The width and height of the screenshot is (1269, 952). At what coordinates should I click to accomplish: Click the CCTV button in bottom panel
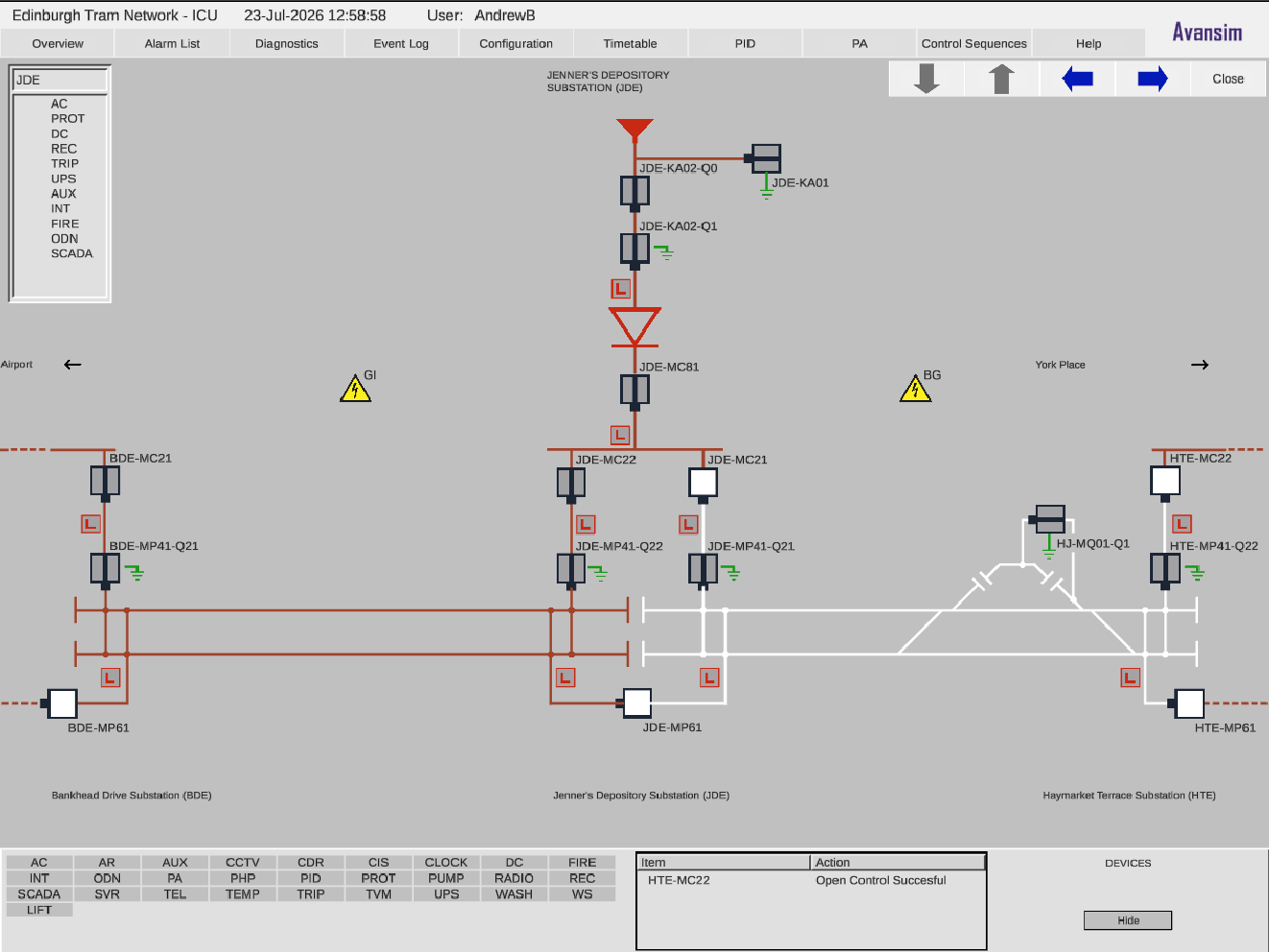[x=243, y=863]
